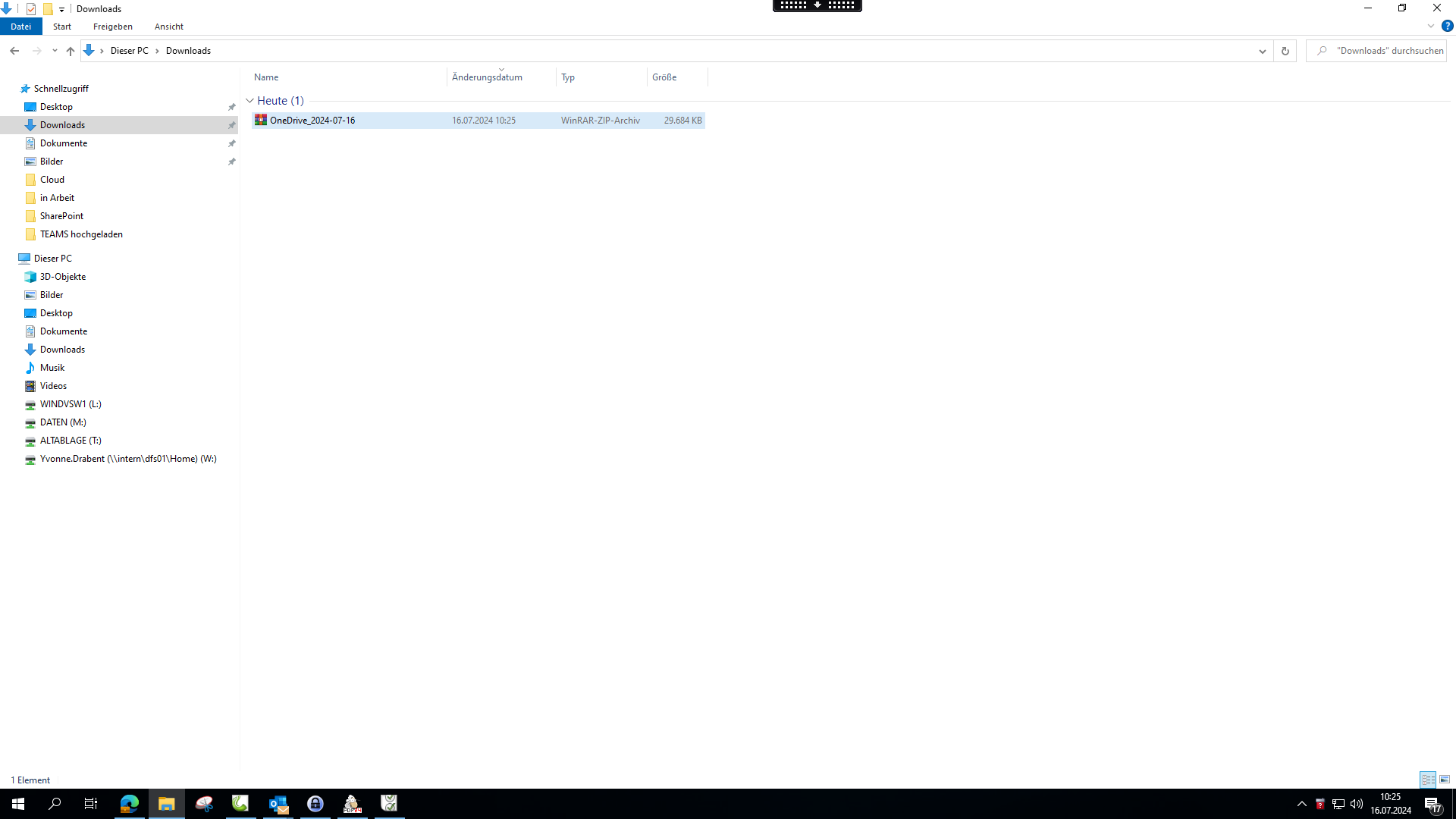This screenshot has width=1456, height=819.
Task: Open Microsoft Edge from taskbar
Action: [x=130, y=804]
